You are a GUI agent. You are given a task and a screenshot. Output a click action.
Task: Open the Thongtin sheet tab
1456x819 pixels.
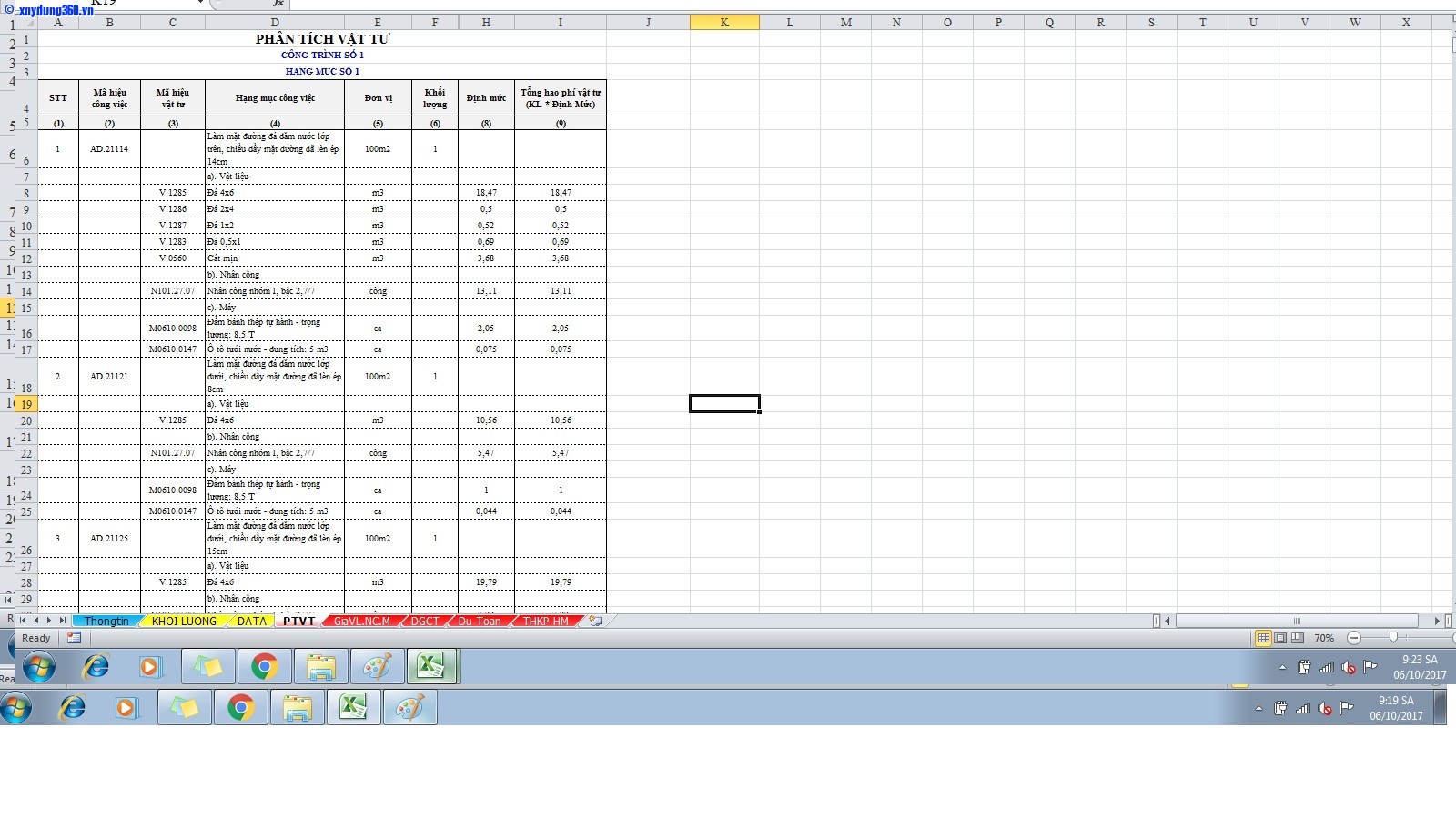click(x=106, y=621)
